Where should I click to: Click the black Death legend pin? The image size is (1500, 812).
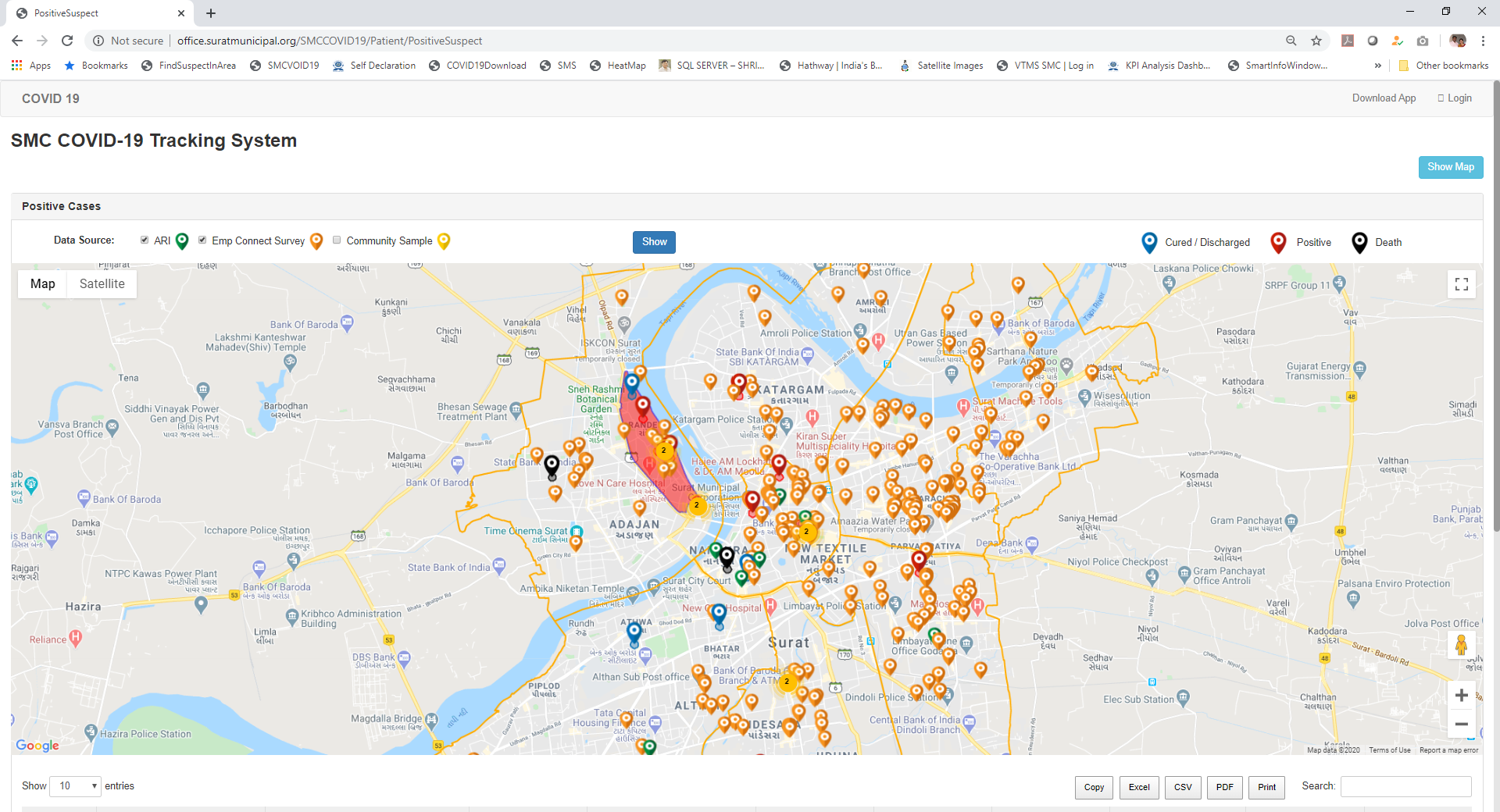click(1359, 243)
